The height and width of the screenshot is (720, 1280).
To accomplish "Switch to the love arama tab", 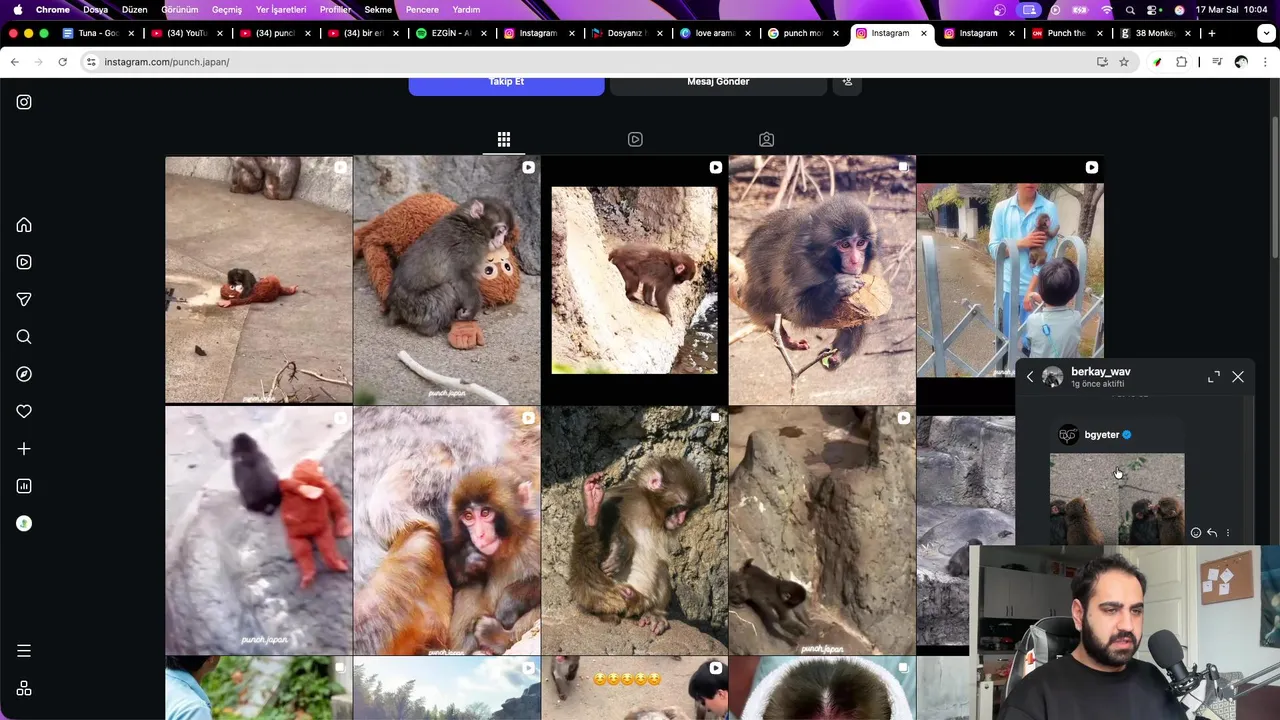I will [x=715, y=33].
